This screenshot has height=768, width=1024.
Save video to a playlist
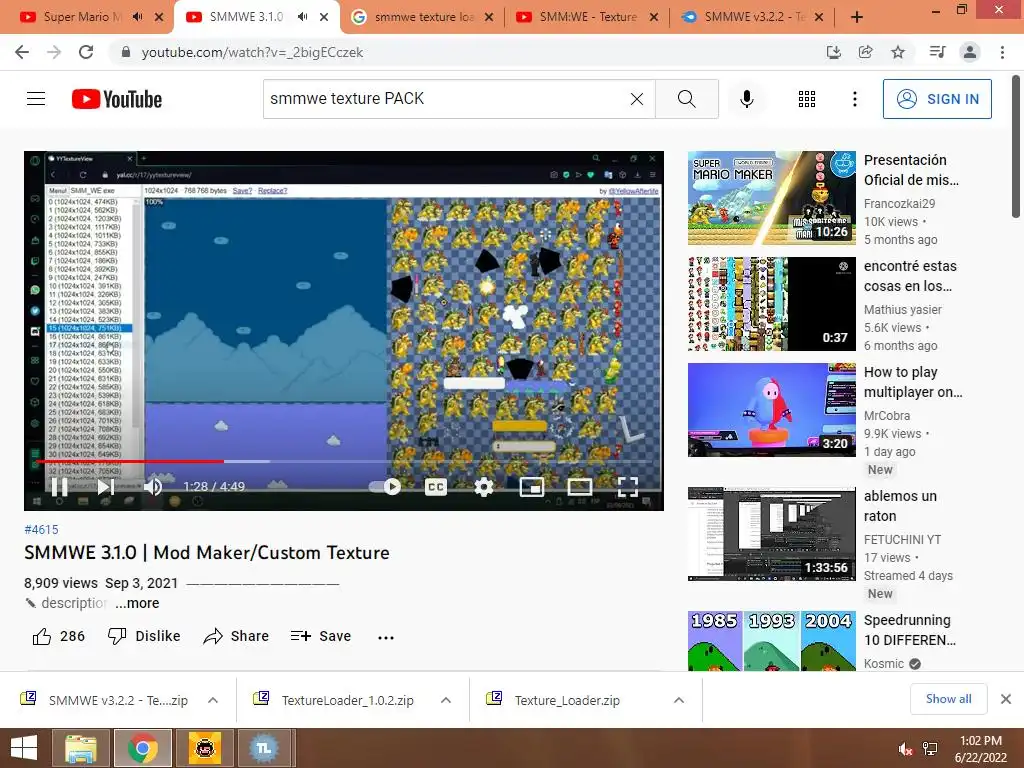coord(321,636)
